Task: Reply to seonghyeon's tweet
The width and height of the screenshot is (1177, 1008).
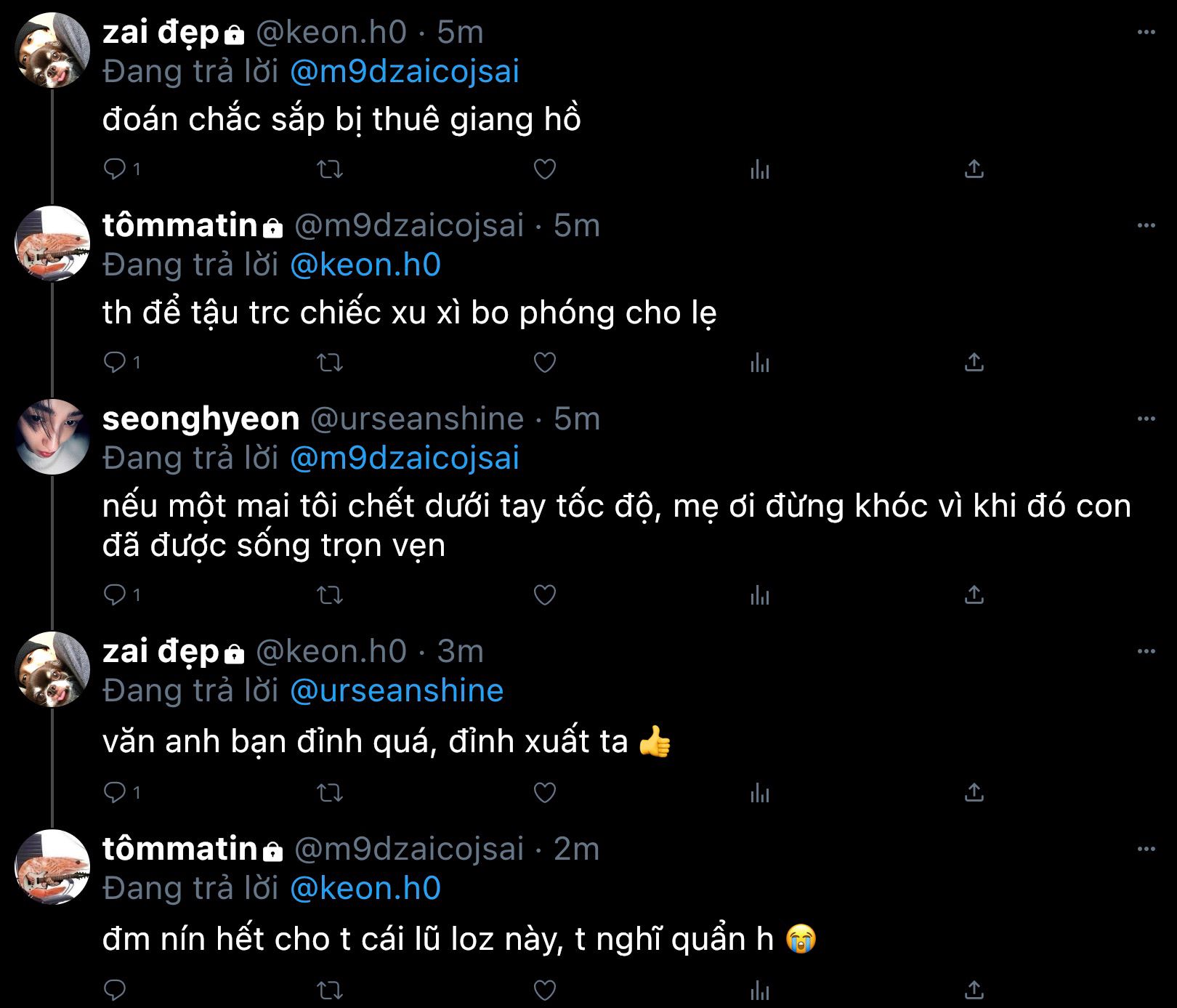Action: [115, 595]
